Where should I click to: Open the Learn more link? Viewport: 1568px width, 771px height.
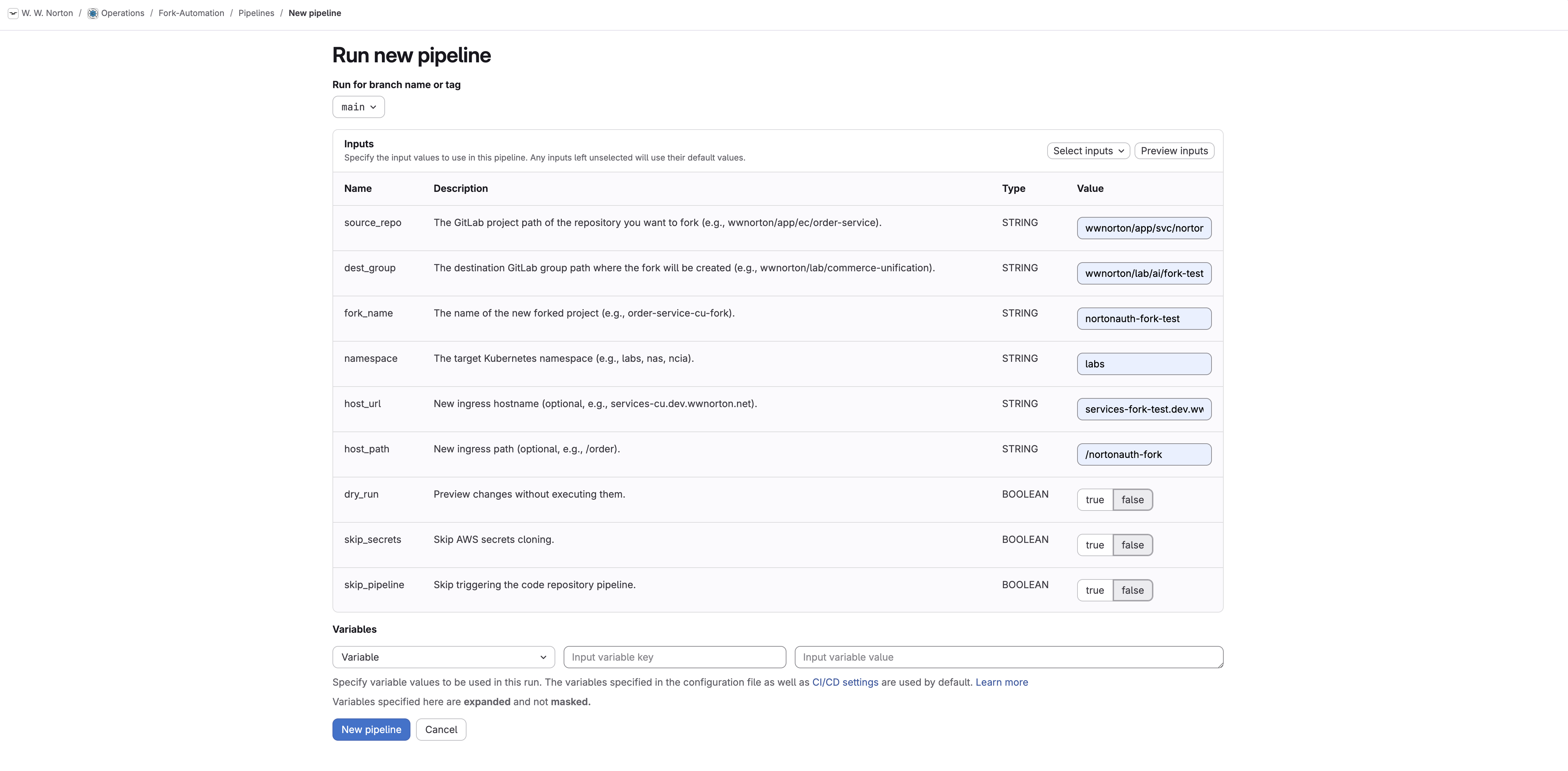pyautogui.click(x=1001, y=683)
